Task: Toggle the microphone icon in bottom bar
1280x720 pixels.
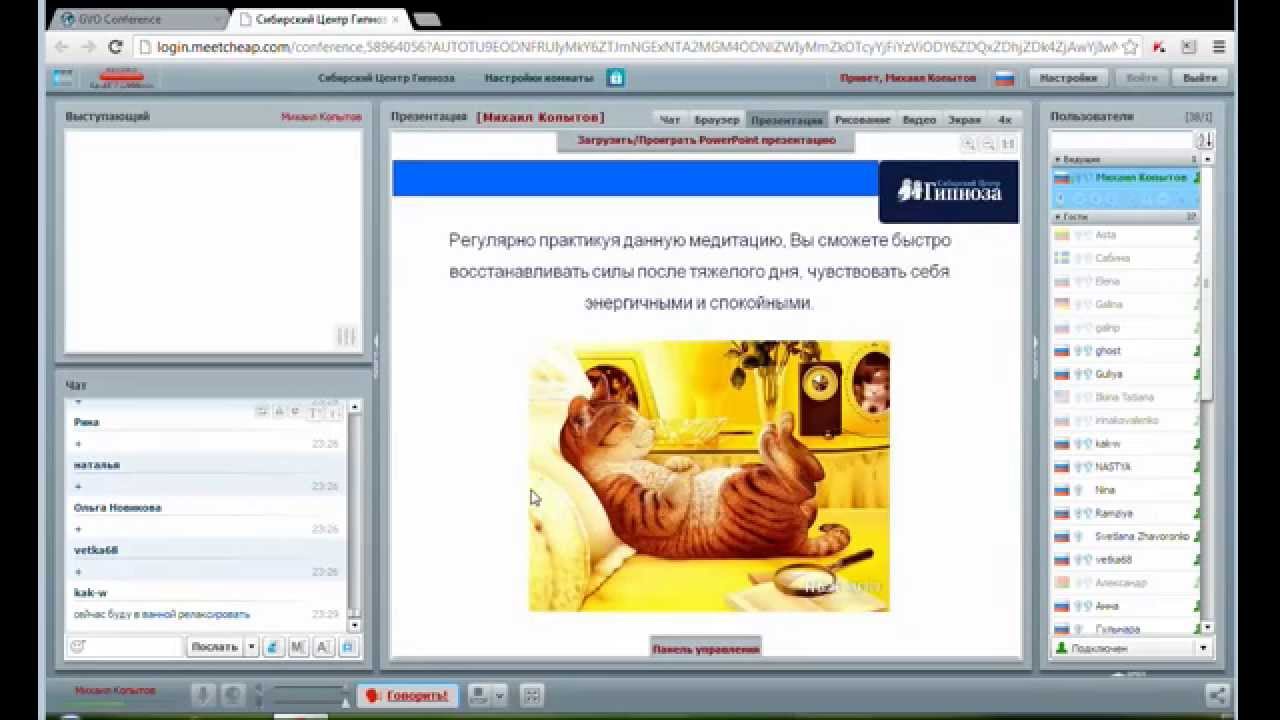Action: tap(203, 695)
